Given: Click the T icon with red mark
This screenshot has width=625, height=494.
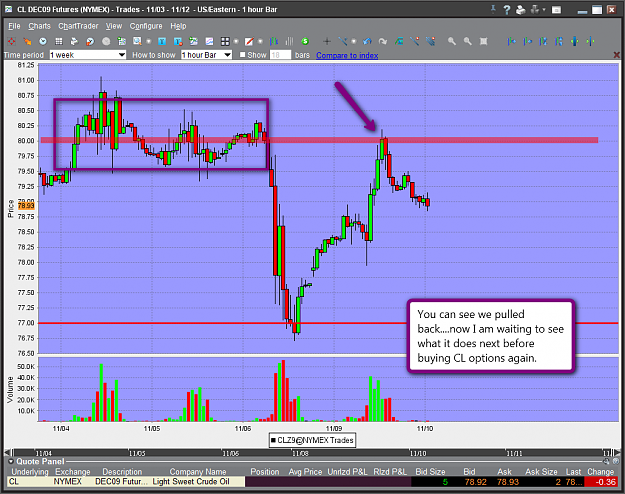Looking at the screenshot, I should tap(178, 41).
